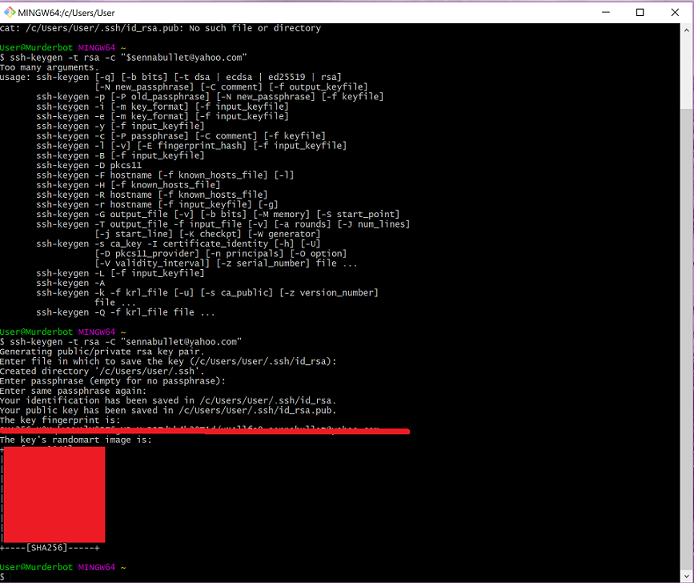
Task: Click the Git Bash icon in title bar
Action: [x=9, y=12]
